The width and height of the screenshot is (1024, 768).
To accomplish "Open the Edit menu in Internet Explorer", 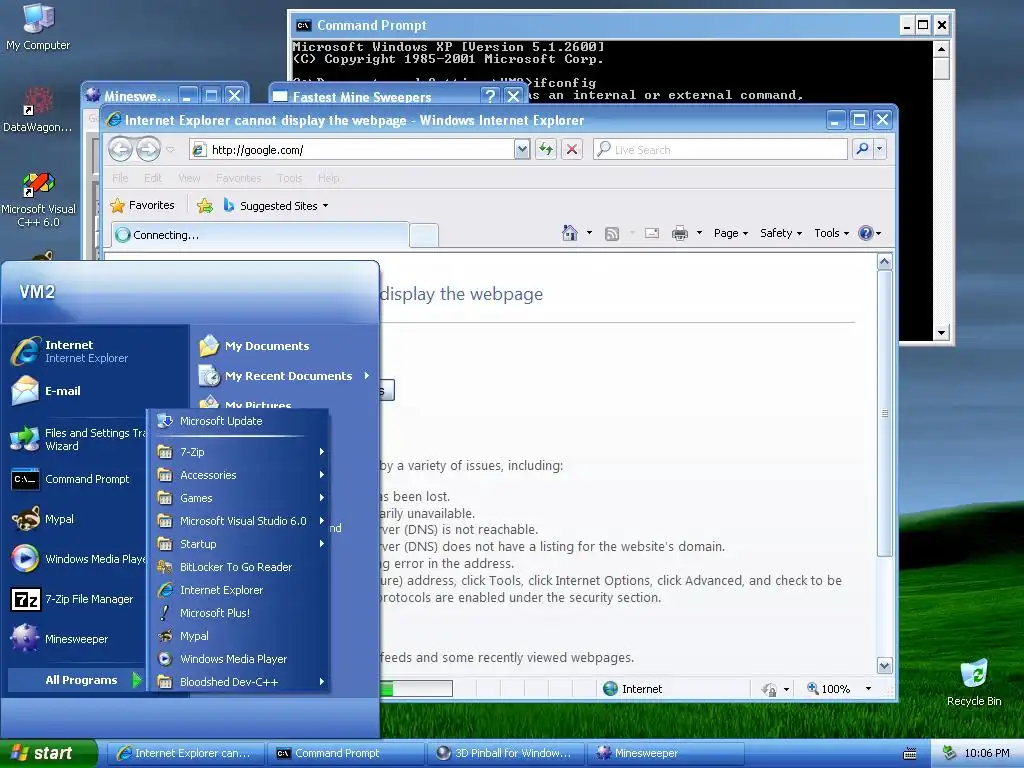I will (153, 178).
